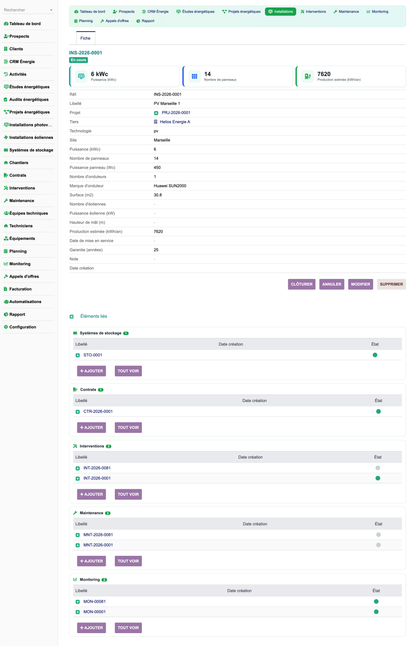
Task: Select Études énergétiques in top navigation bar
Action: pos(196,12)
